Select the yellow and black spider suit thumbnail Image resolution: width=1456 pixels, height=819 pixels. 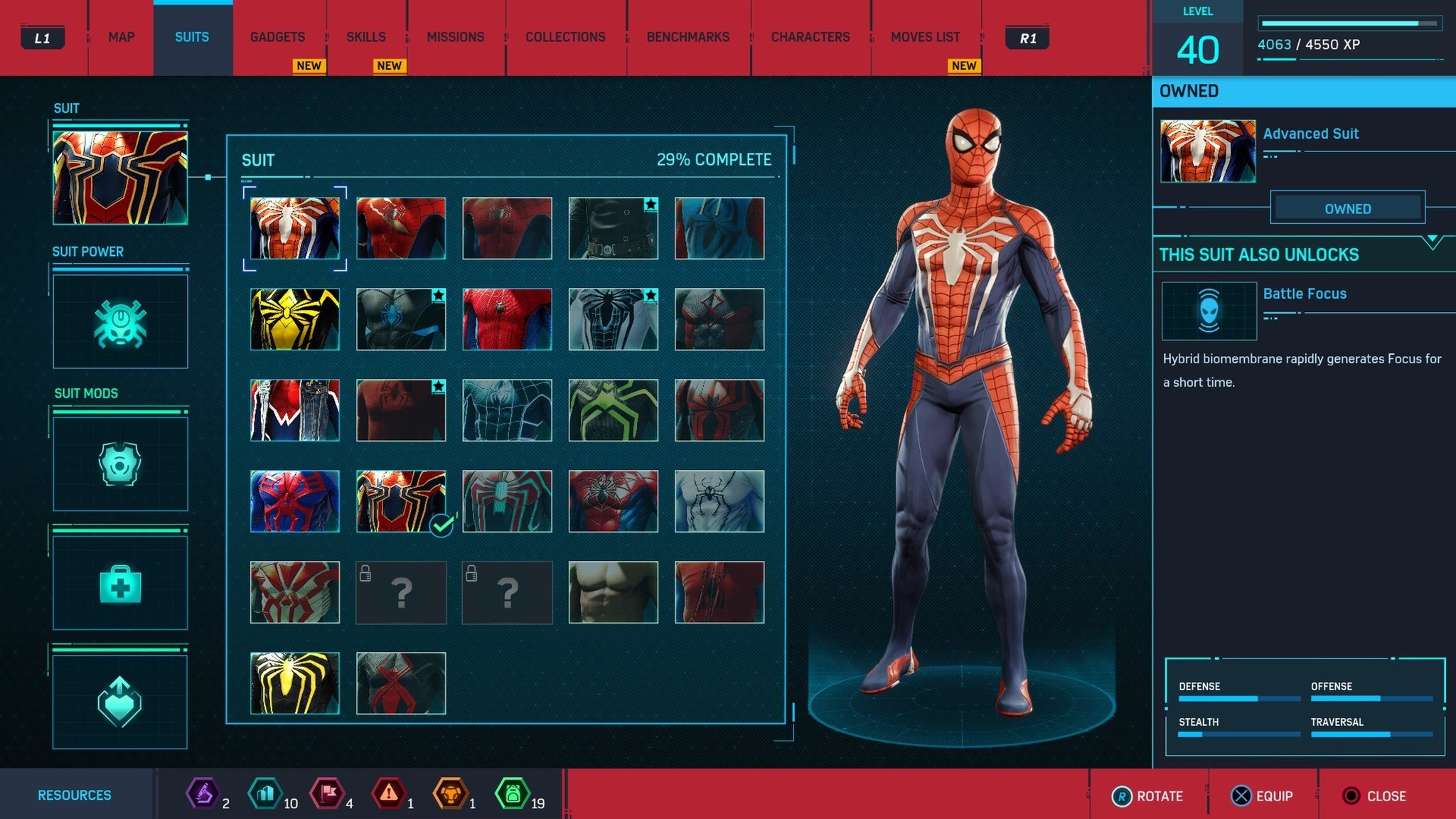coord(295,319)
